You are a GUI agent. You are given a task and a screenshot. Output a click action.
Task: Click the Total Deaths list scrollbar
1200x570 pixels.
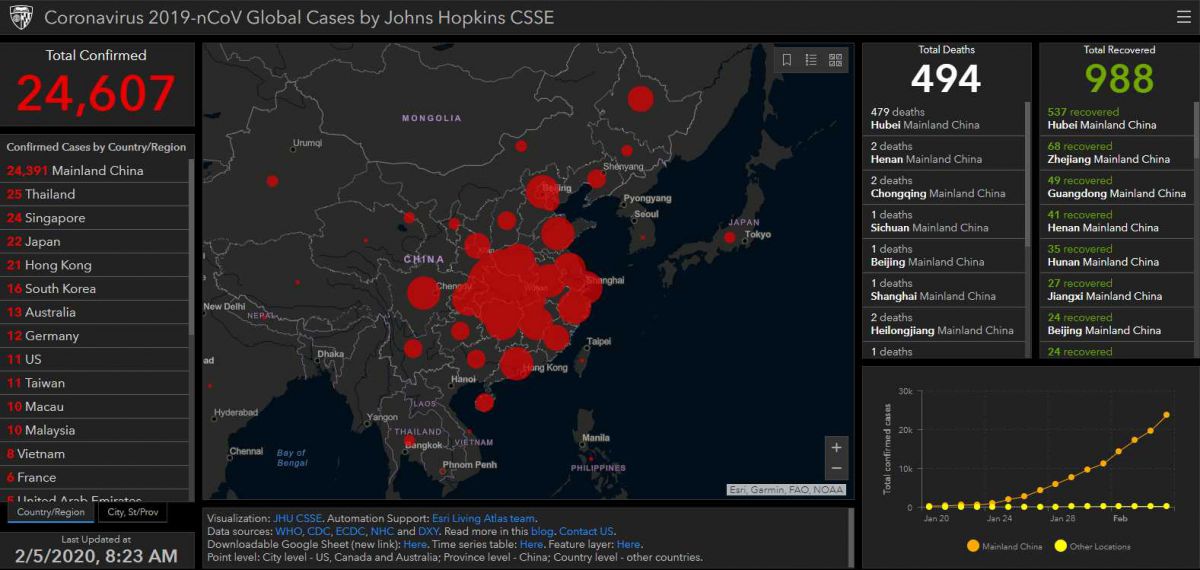click(1027, 170)
